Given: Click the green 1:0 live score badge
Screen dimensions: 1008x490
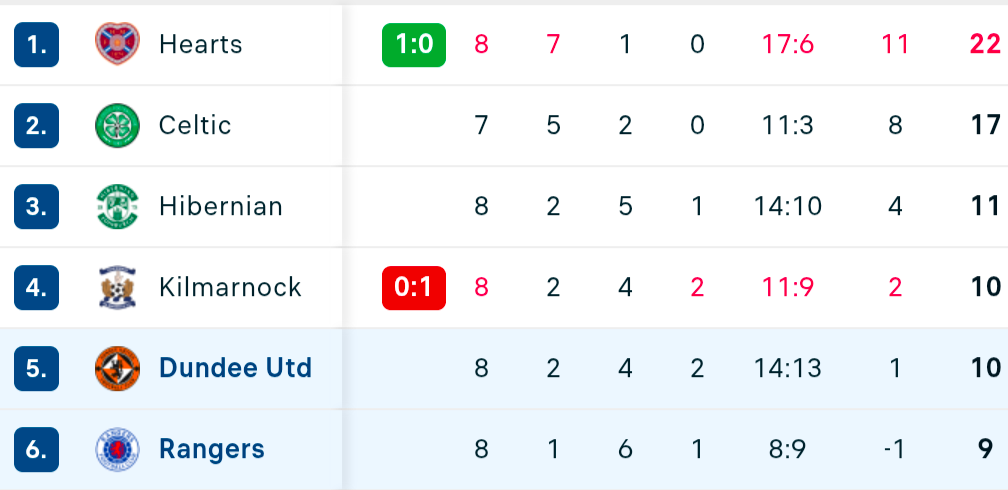Looking at the screenshot, I should (x=414, y=44).
